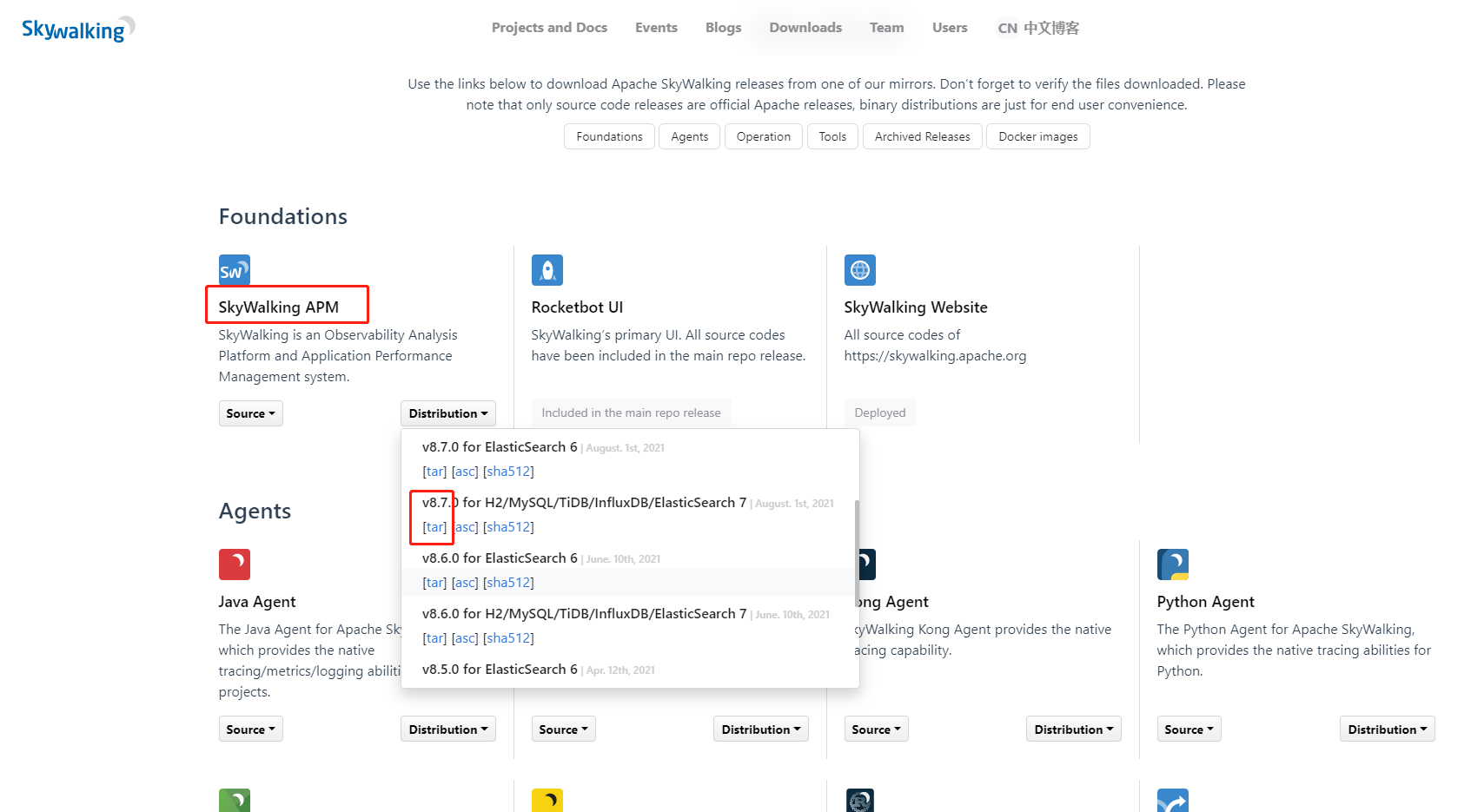Navigate to the Team page
The width and height of the screenshot is (1471, 812).
tap(887, 28)
